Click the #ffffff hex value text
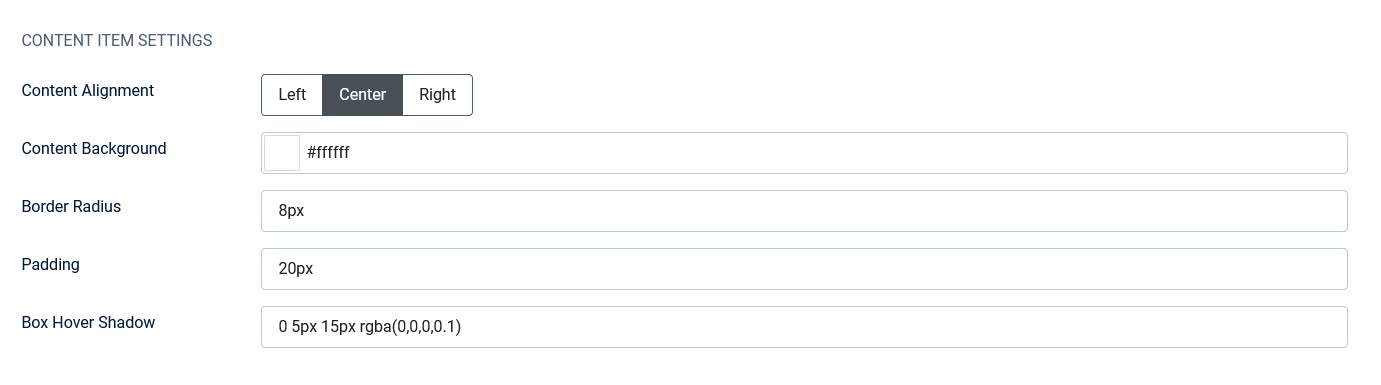The width and height of the screenshot is (1381, 385). [x=328, y=153]
